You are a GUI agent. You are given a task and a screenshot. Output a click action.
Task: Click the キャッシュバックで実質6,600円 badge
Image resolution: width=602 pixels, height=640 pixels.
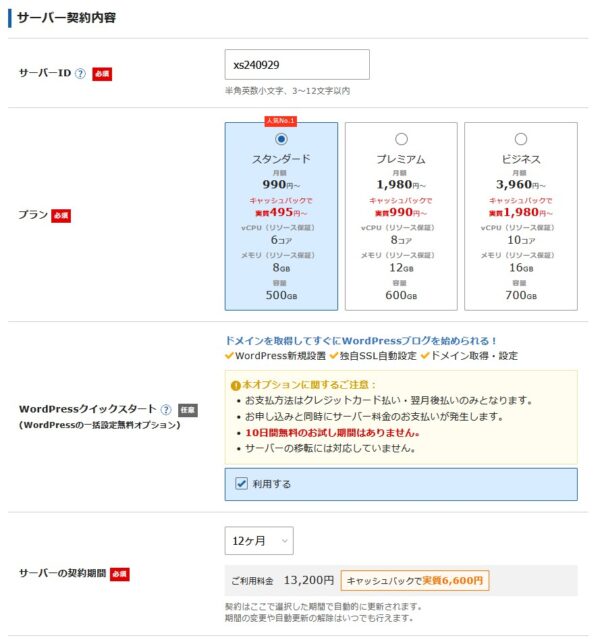tap(415, 580)
